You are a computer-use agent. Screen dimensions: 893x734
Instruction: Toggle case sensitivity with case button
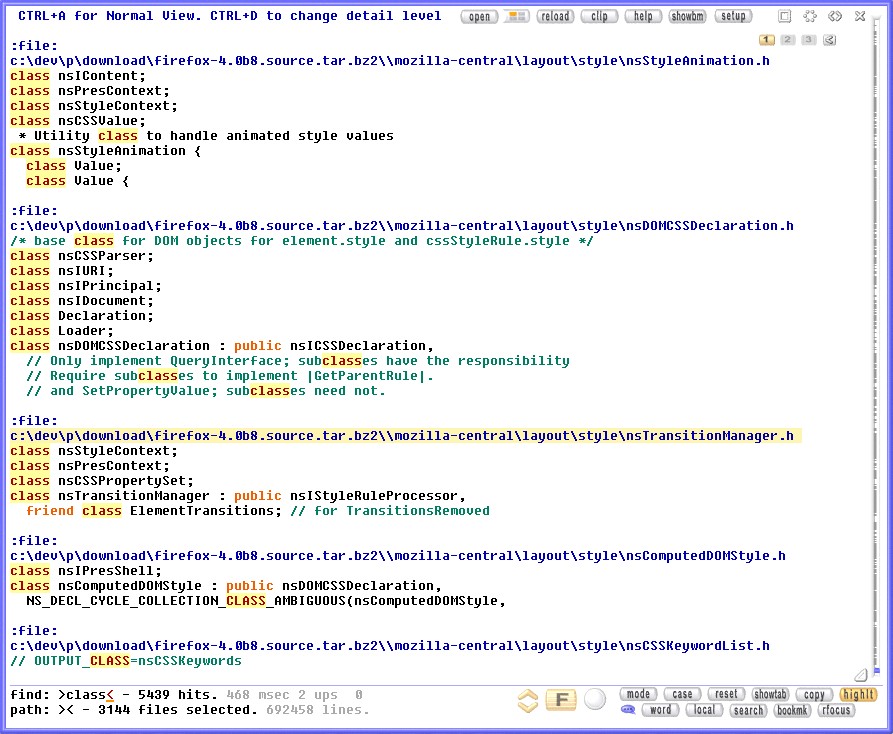pos(682,694)
